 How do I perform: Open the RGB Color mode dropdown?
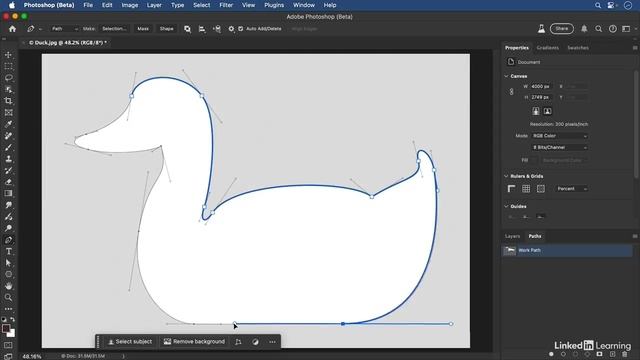(560, 136)
